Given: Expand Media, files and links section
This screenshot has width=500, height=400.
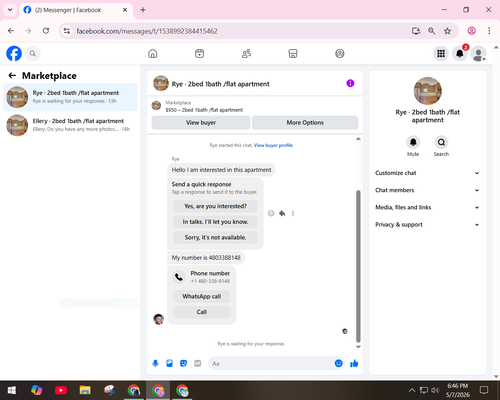Looking at the screenshot, I should tap(427, 207).
